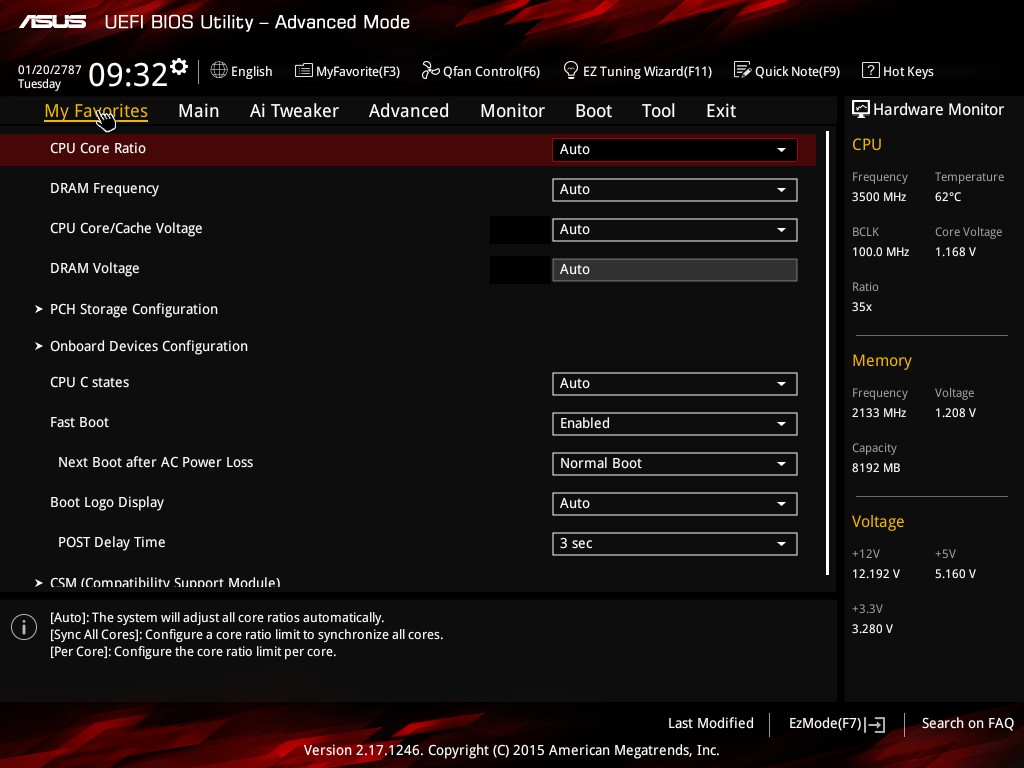Image resolution: width=1024 pixels, height=768 pixels.
Task: Select the POST Delay Time label
Action: pos(112,543)
